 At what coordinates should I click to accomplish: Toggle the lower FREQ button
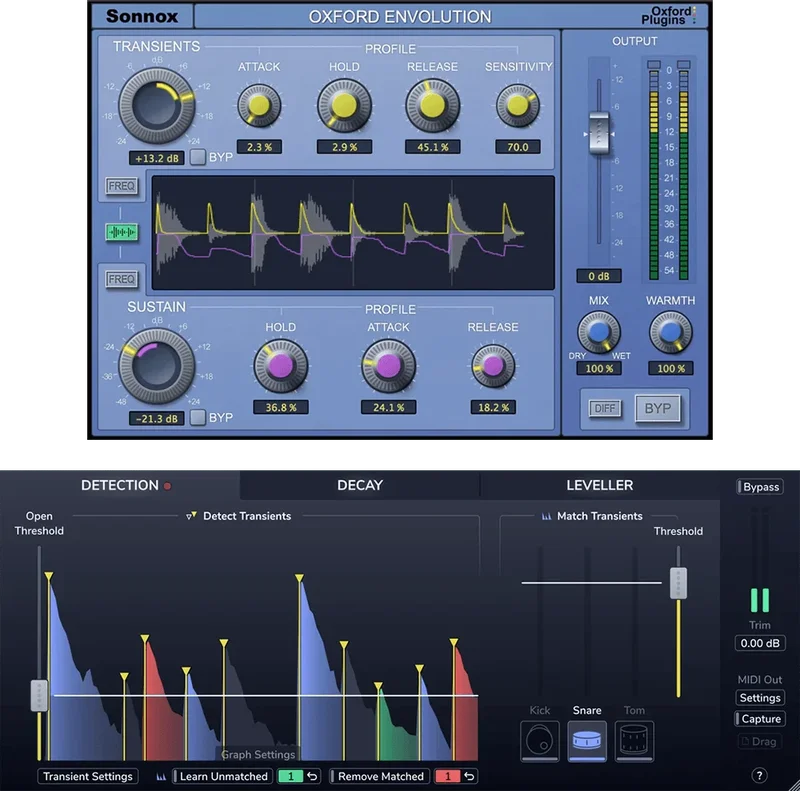point(121,279)
